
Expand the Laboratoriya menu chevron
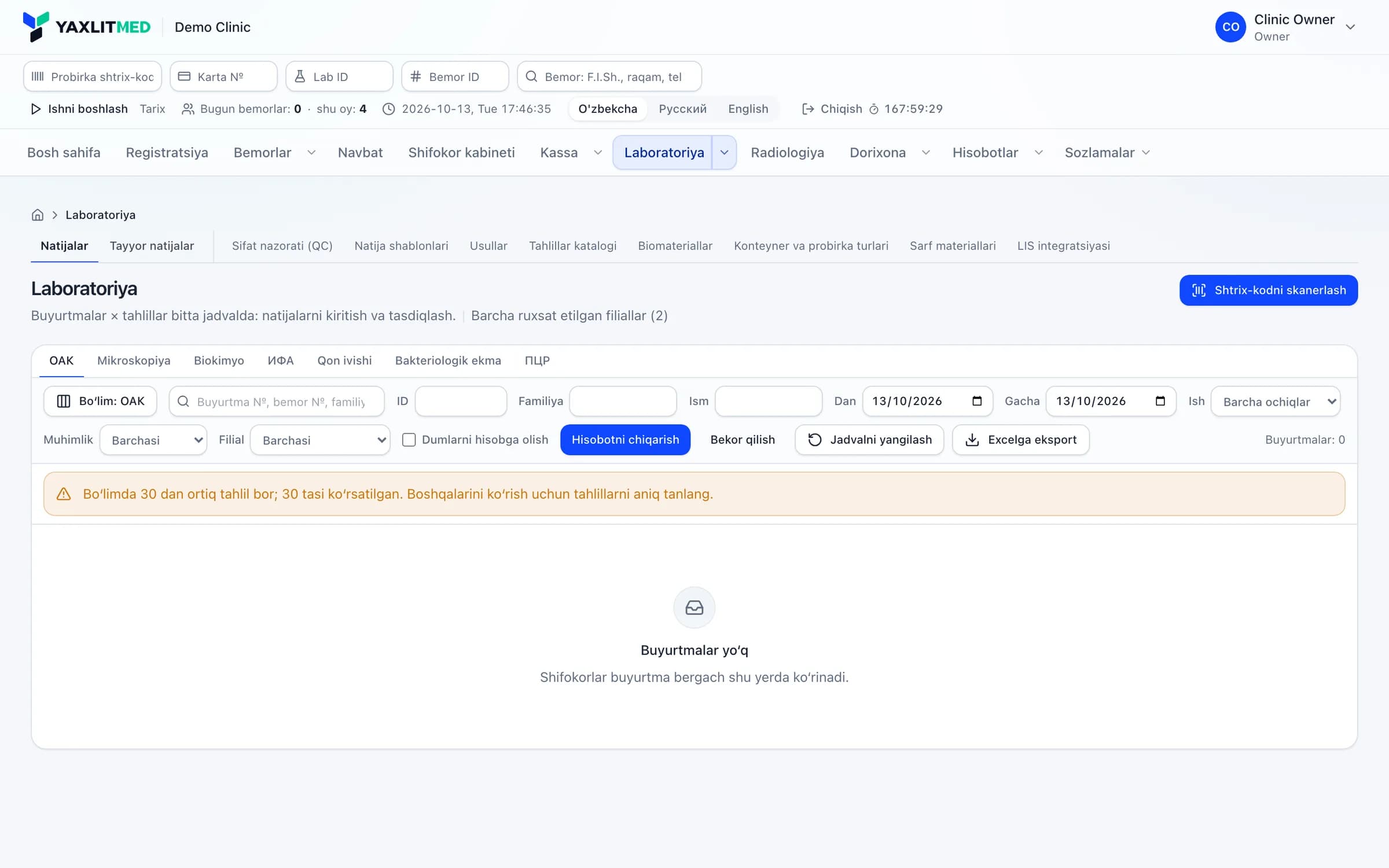pyautogui.click(x=724, y=153)
